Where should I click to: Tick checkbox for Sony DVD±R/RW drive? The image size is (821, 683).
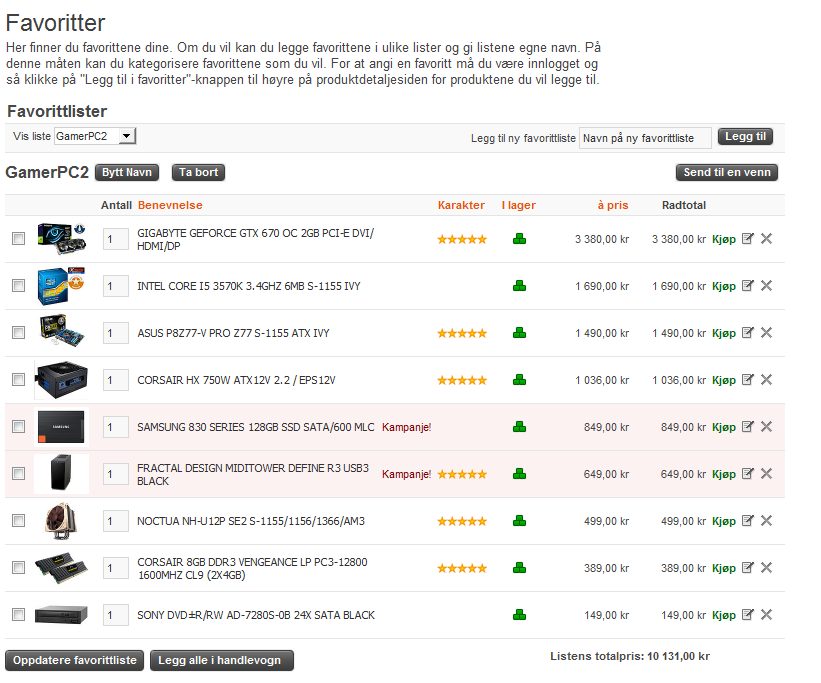(18, 614)
